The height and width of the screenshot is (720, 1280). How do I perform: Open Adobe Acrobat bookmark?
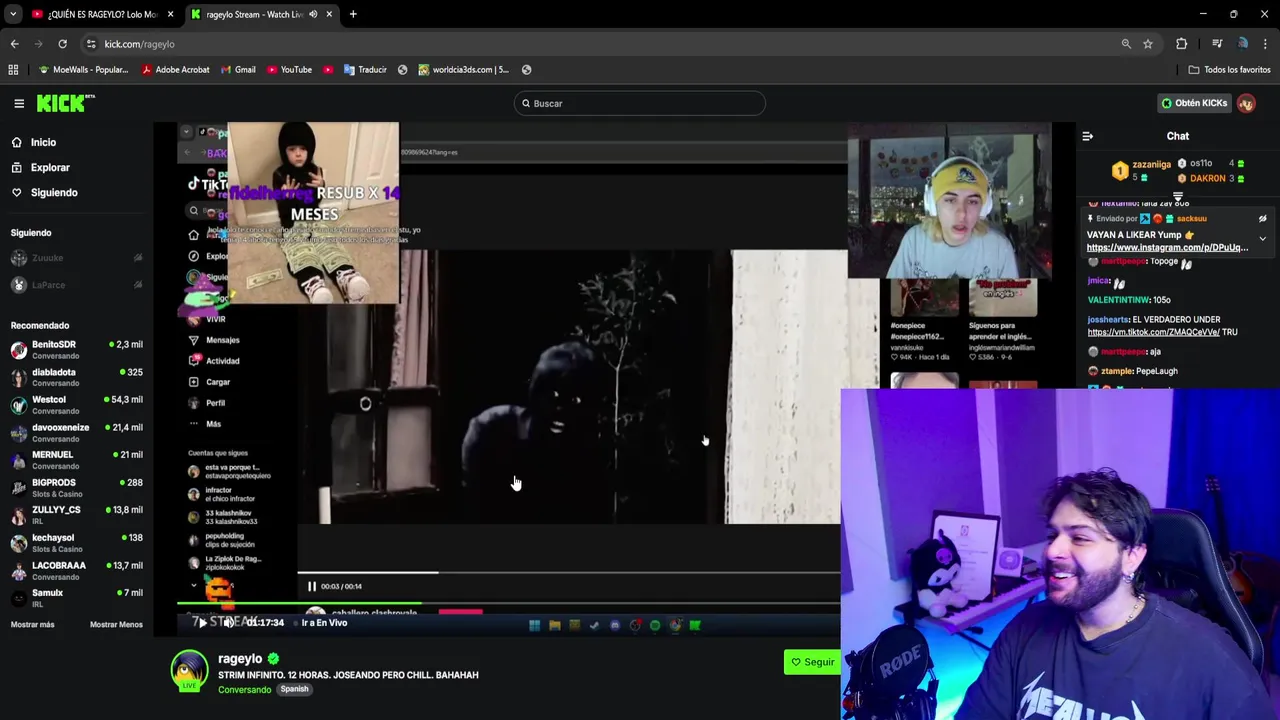175,70
